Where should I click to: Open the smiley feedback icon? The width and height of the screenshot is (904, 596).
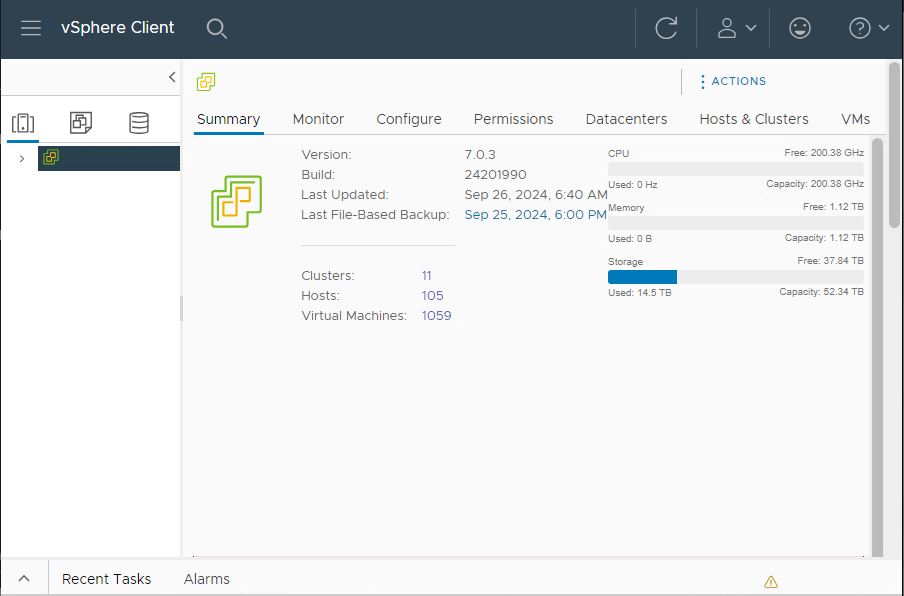pyautogui.click(x=800, y=28)
